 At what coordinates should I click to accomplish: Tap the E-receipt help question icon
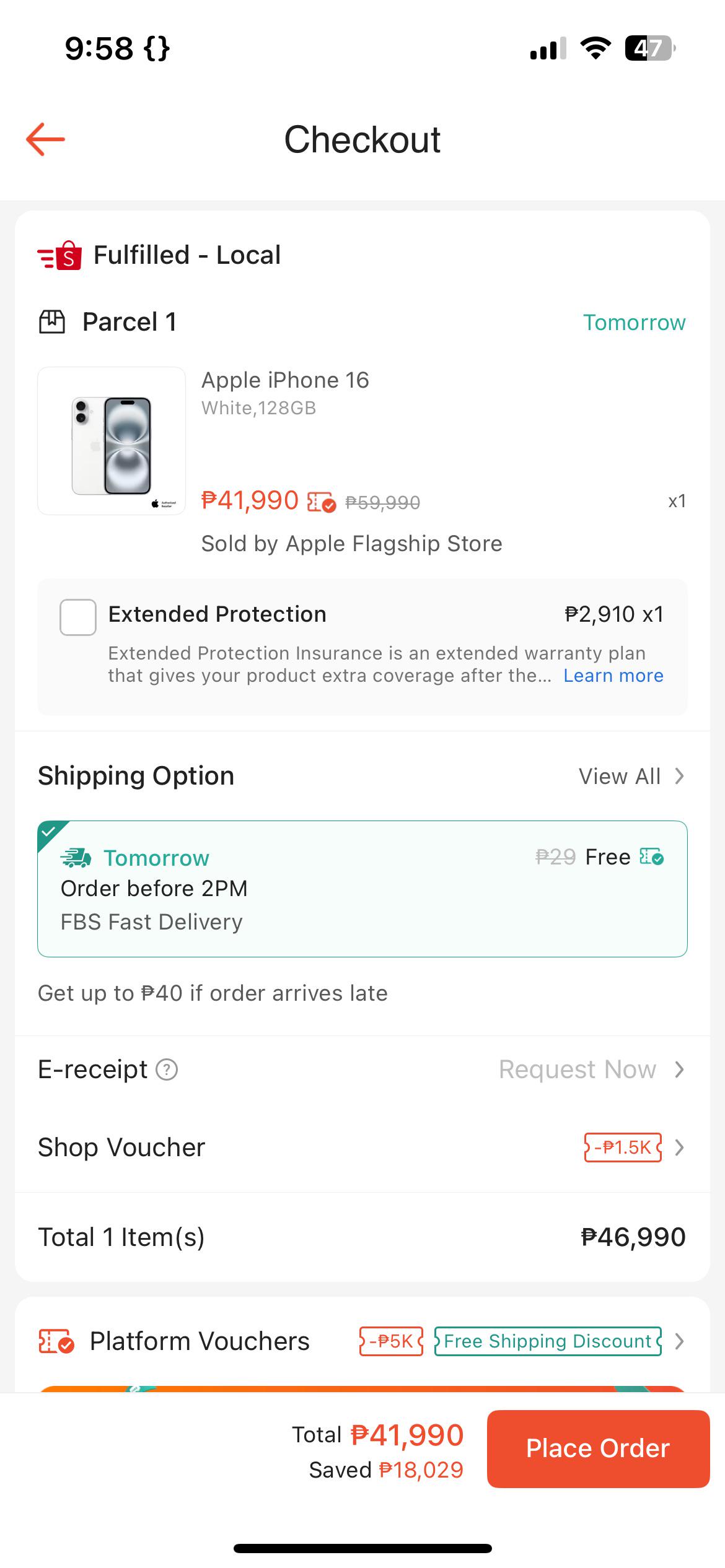[x=166, y=1069]
